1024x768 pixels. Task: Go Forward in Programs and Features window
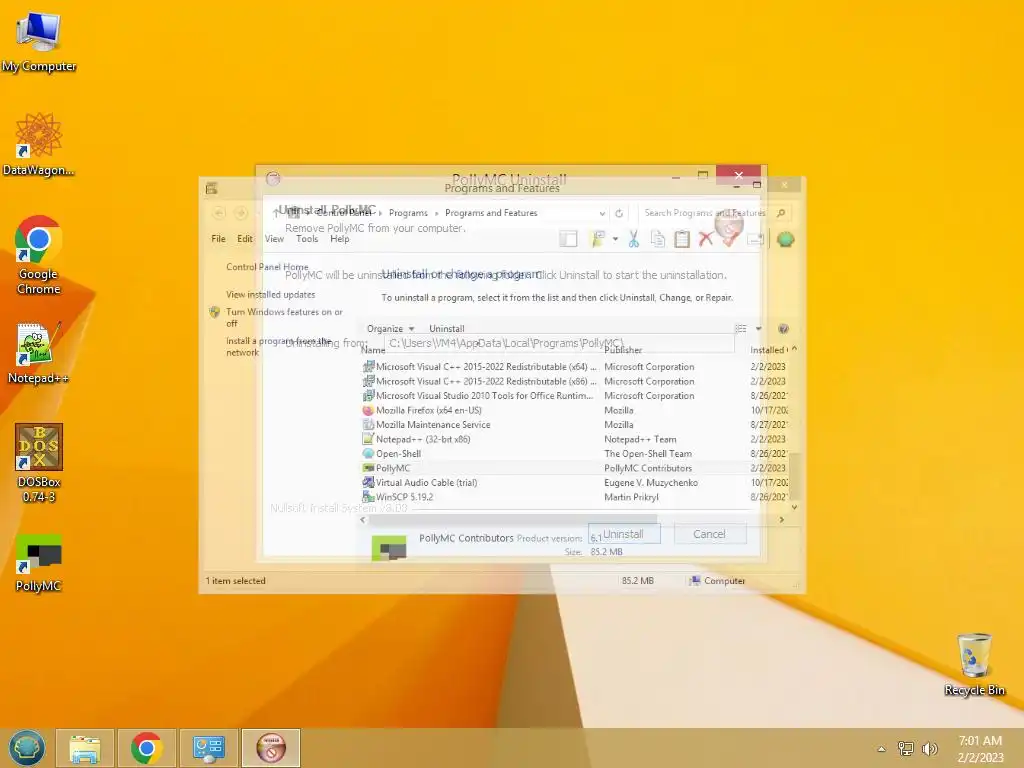(241, 213)
